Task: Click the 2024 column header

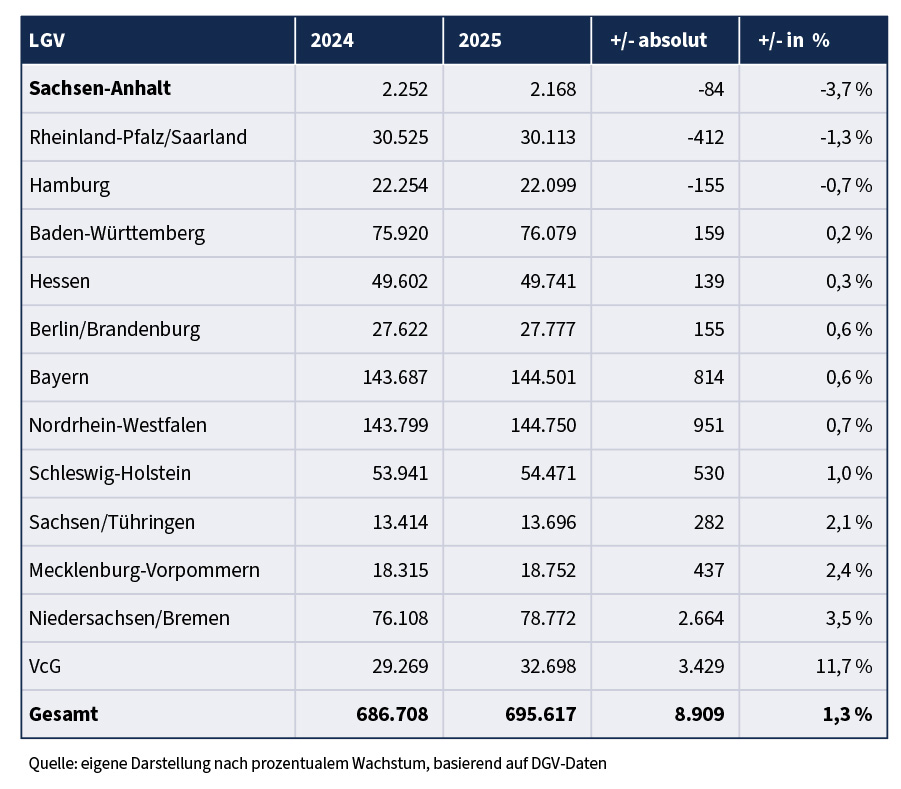Action: click(332, 41)
